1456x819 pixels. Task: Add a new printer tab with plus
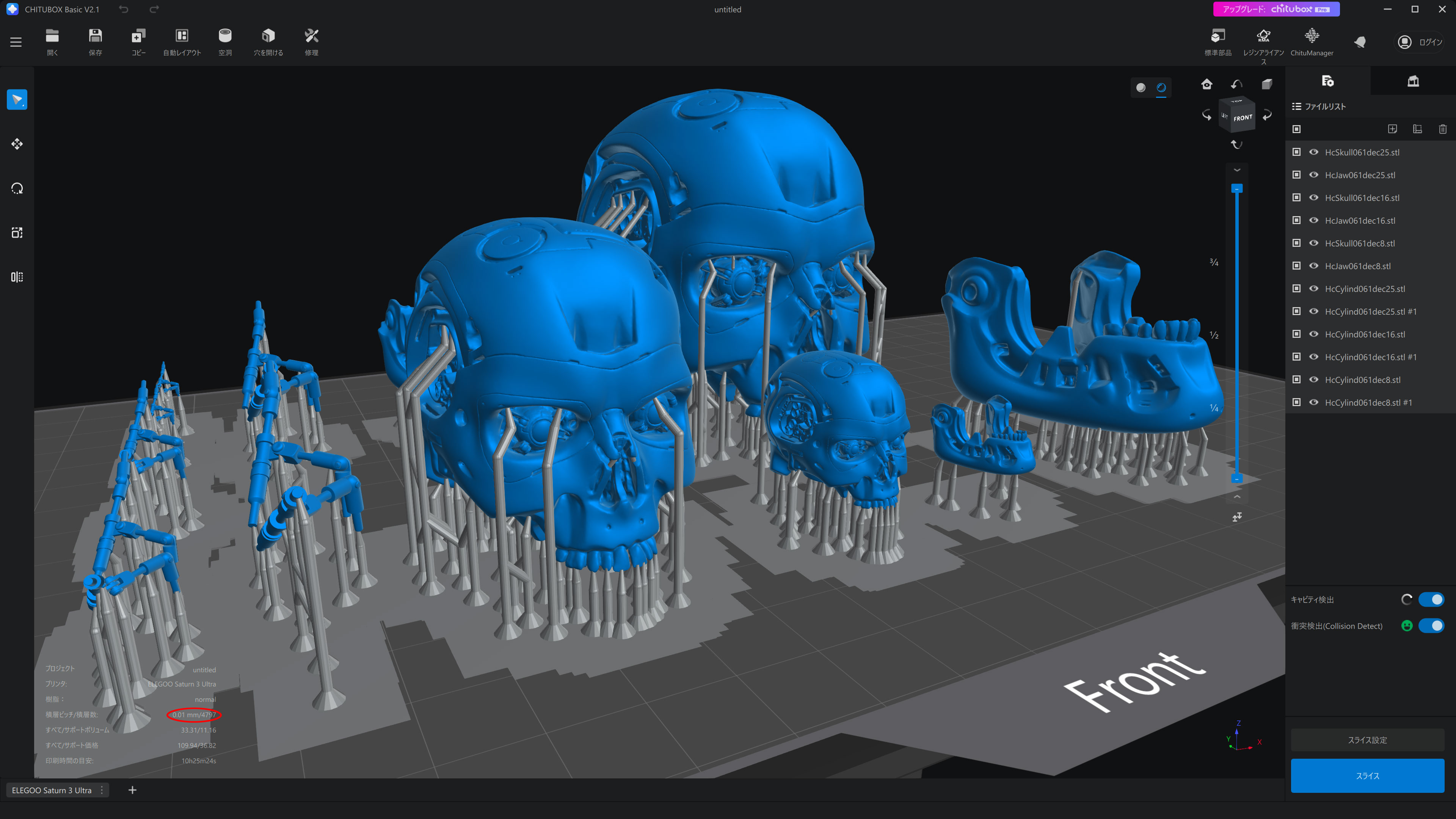pyautogui.click(x=132, y=790)
